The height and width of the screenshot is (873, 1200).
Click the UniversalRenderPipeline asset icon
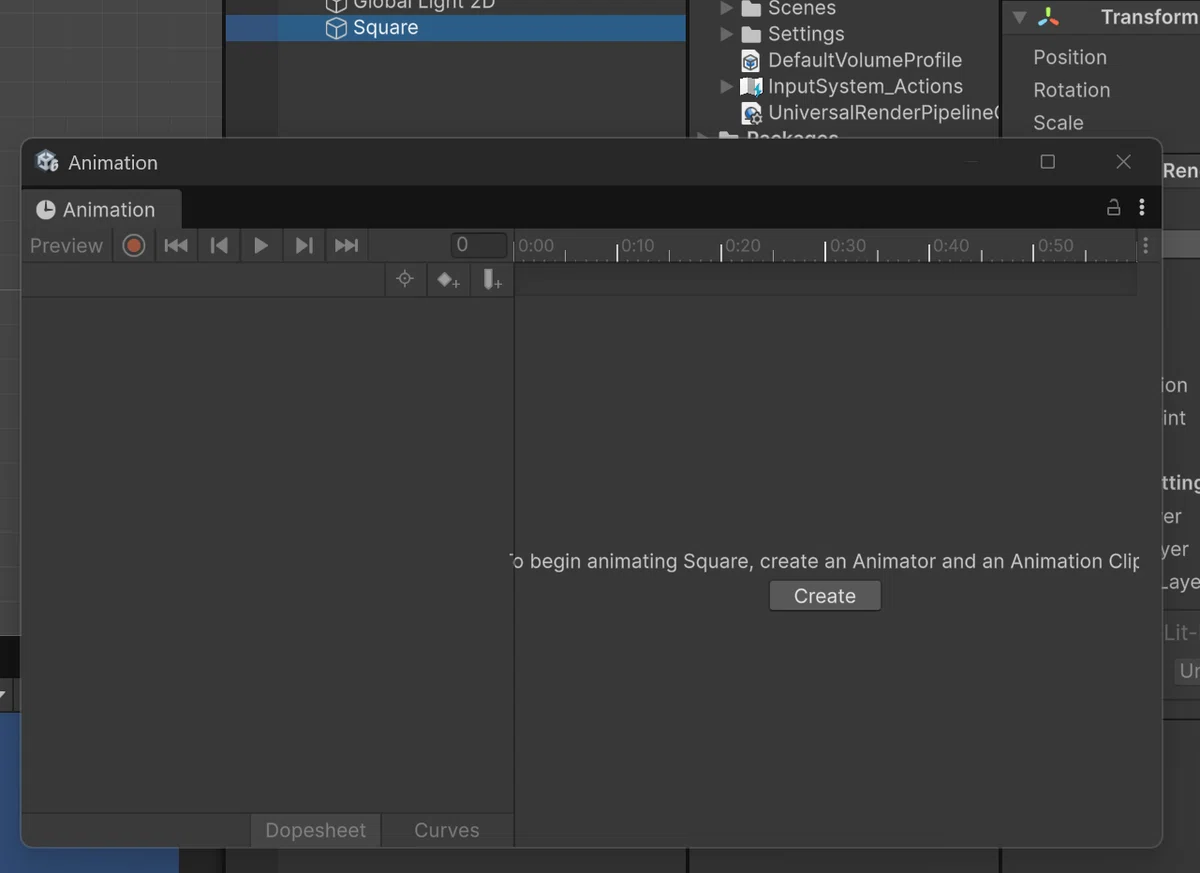pyautogui.click(x=752, y=114)
